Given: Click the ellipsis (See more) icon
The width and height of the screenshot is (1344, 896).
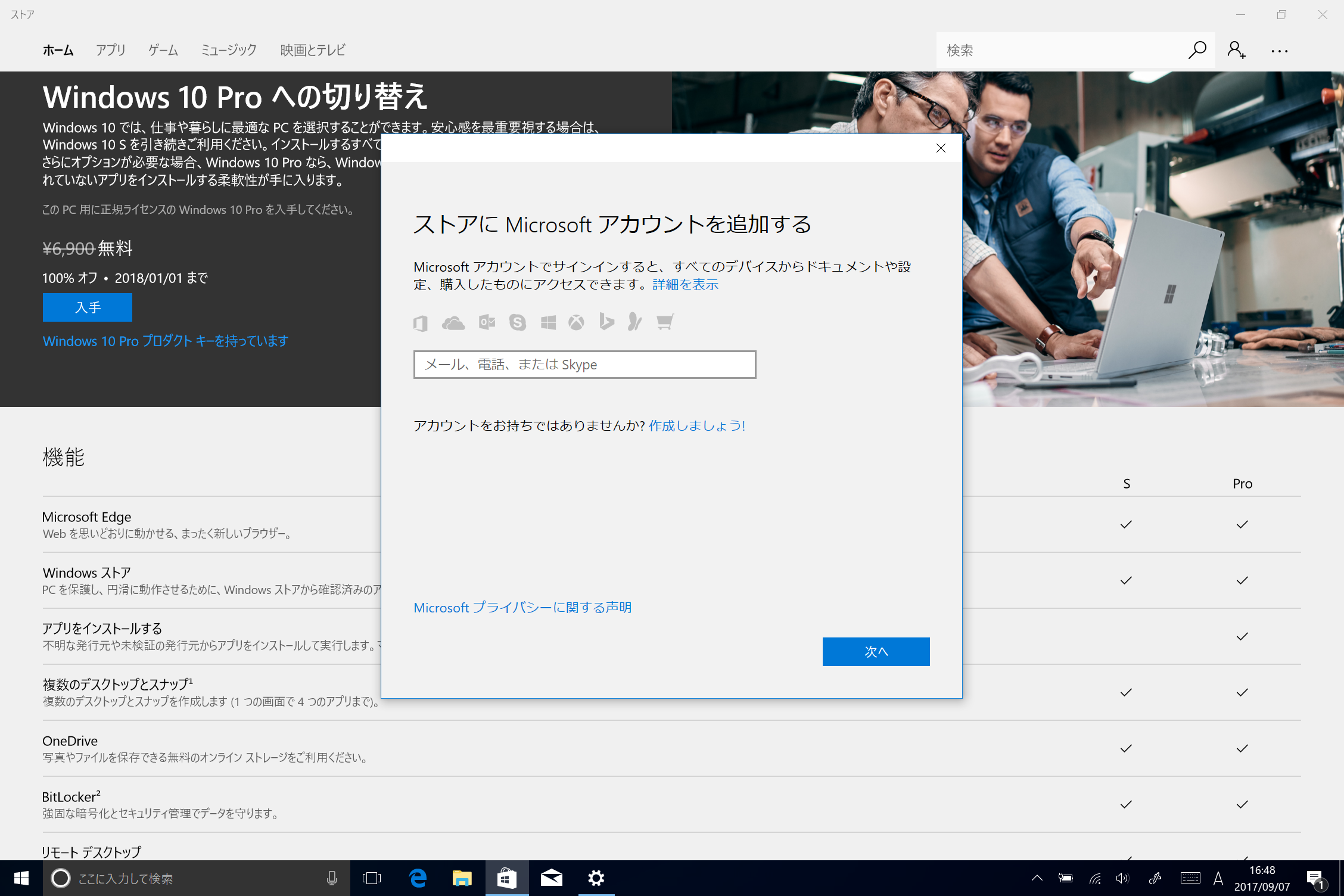Looking at the screenshot, I should 1278,50.
